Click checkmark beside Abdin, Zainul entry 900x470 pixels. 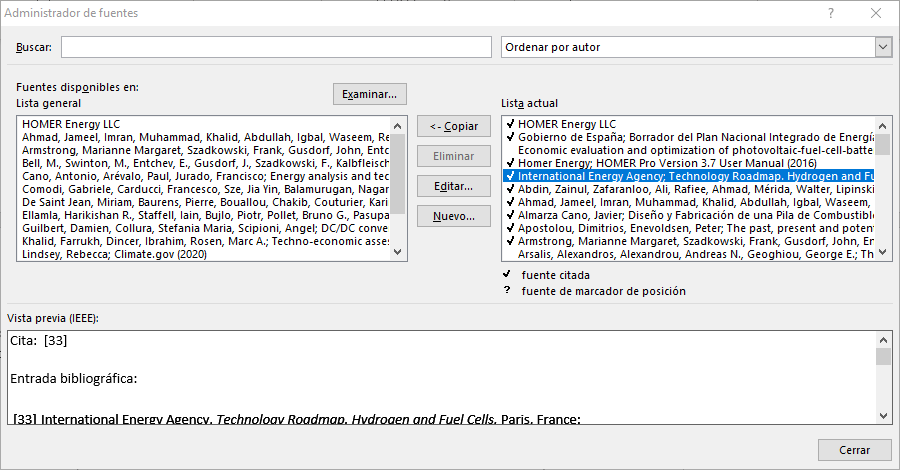(x=510, y=189)
